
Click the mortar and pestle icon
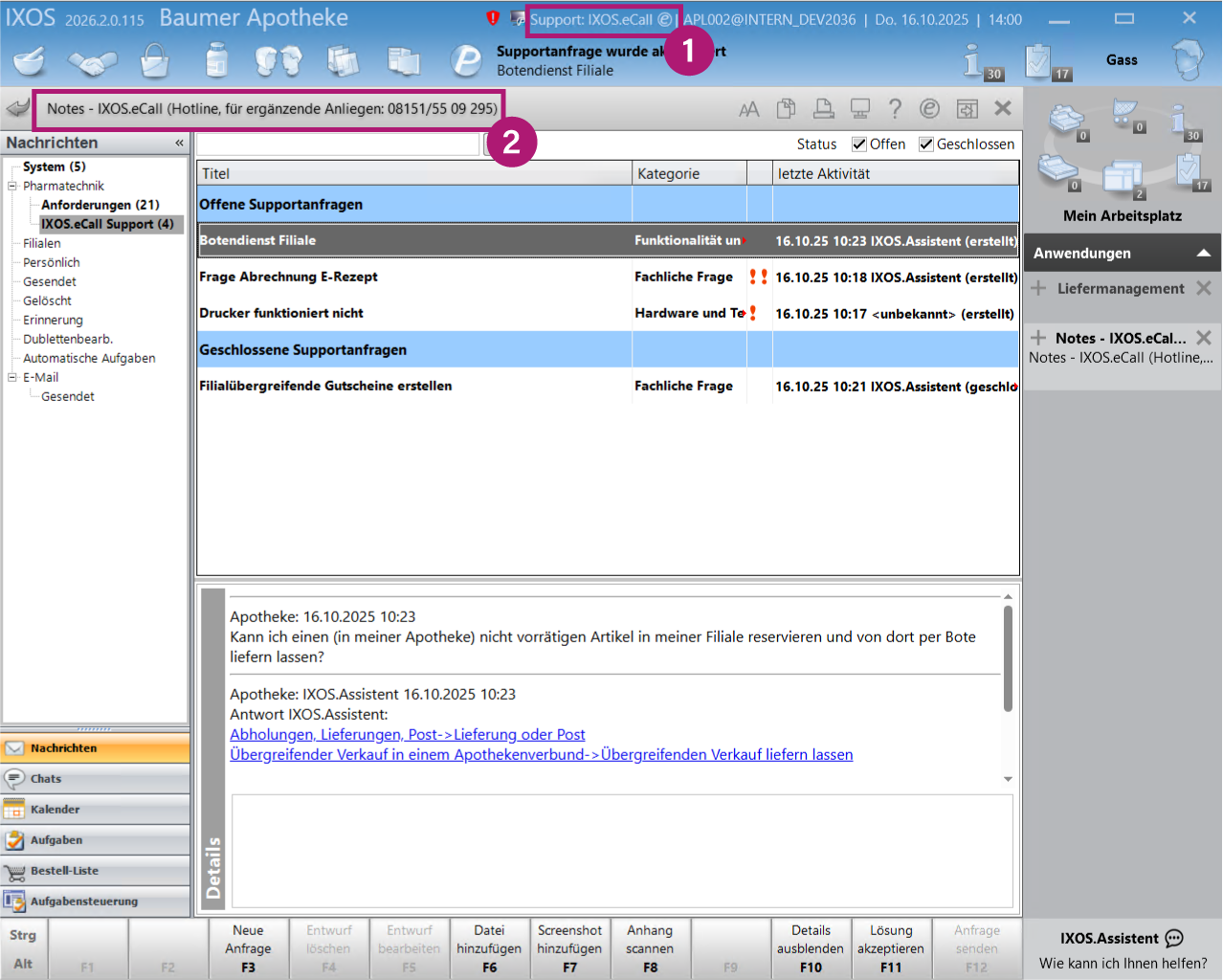coord(30,61)
